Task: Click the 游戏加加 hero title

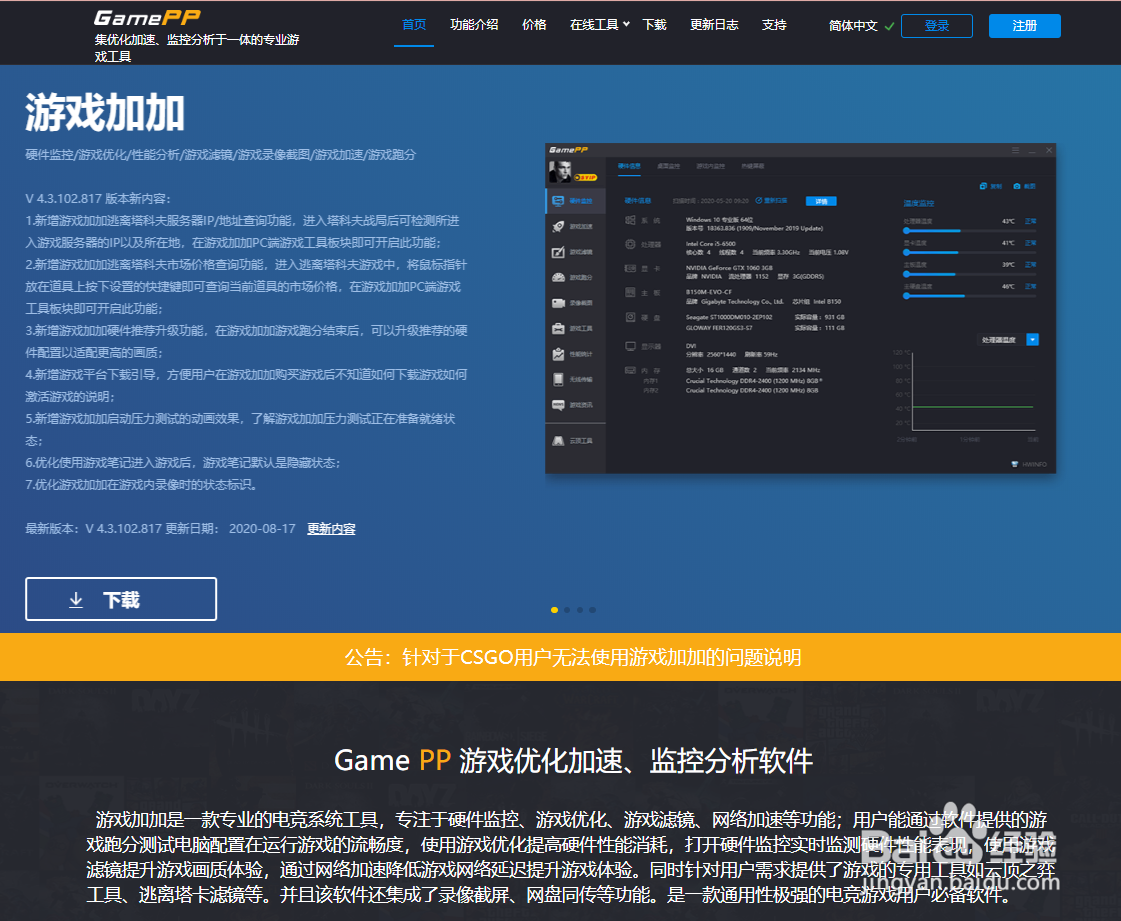Action: point(105,113)
